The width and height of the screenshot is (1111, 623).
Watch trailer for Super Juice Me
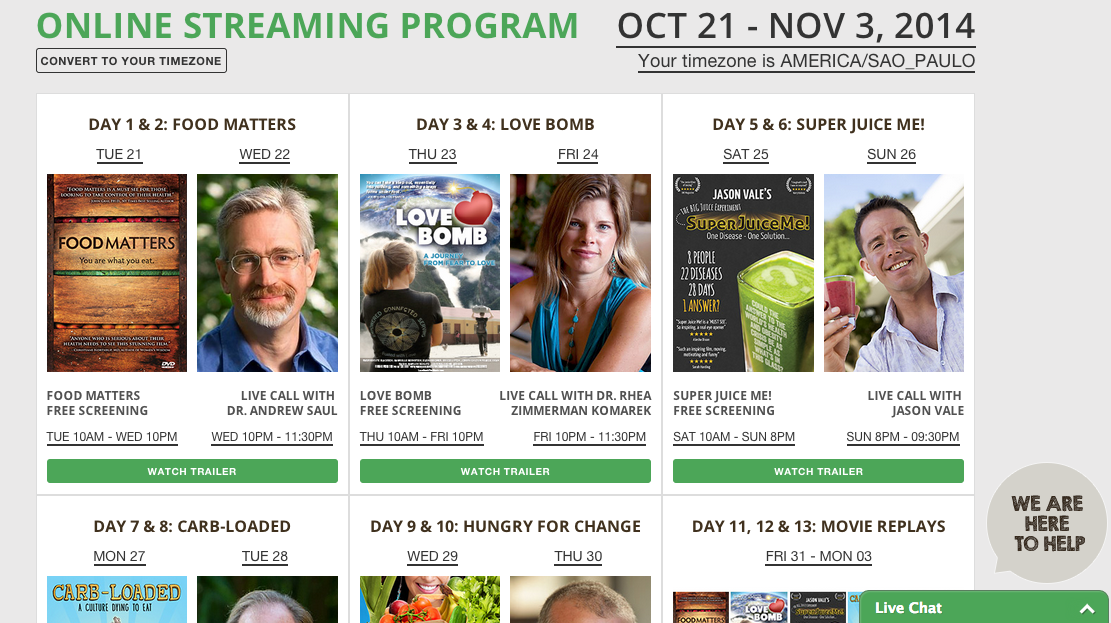click(818, 471)
